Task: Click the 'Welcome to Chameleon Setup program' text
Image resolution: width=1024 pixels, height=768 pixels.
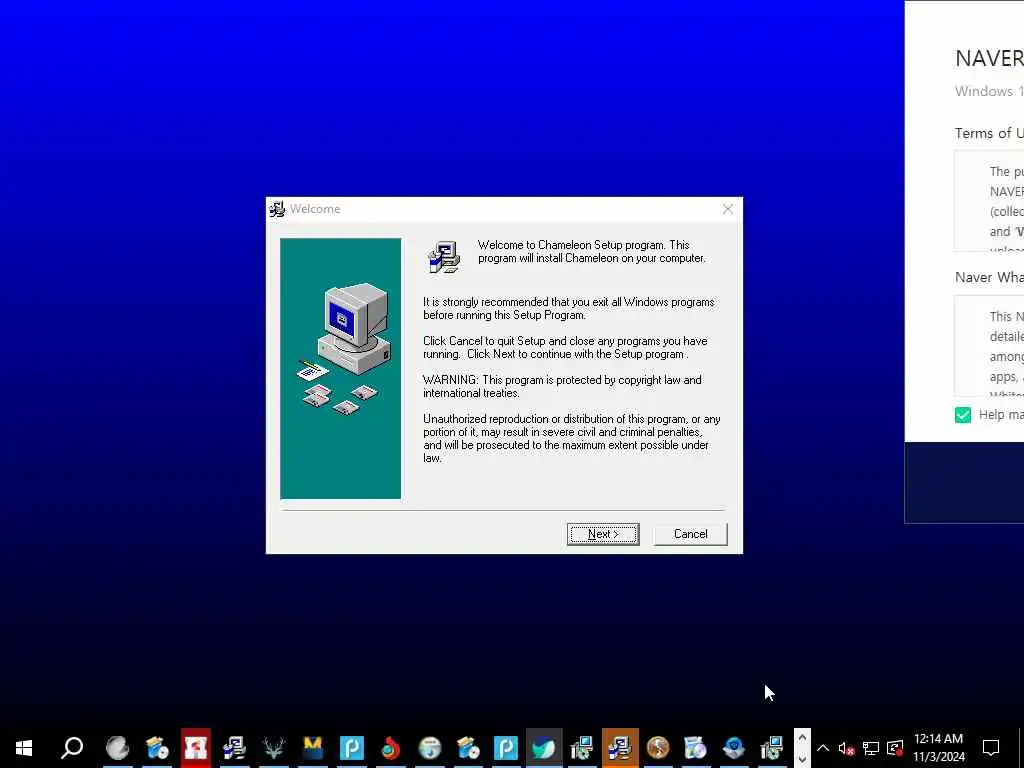Action: [x=592, y=251]
